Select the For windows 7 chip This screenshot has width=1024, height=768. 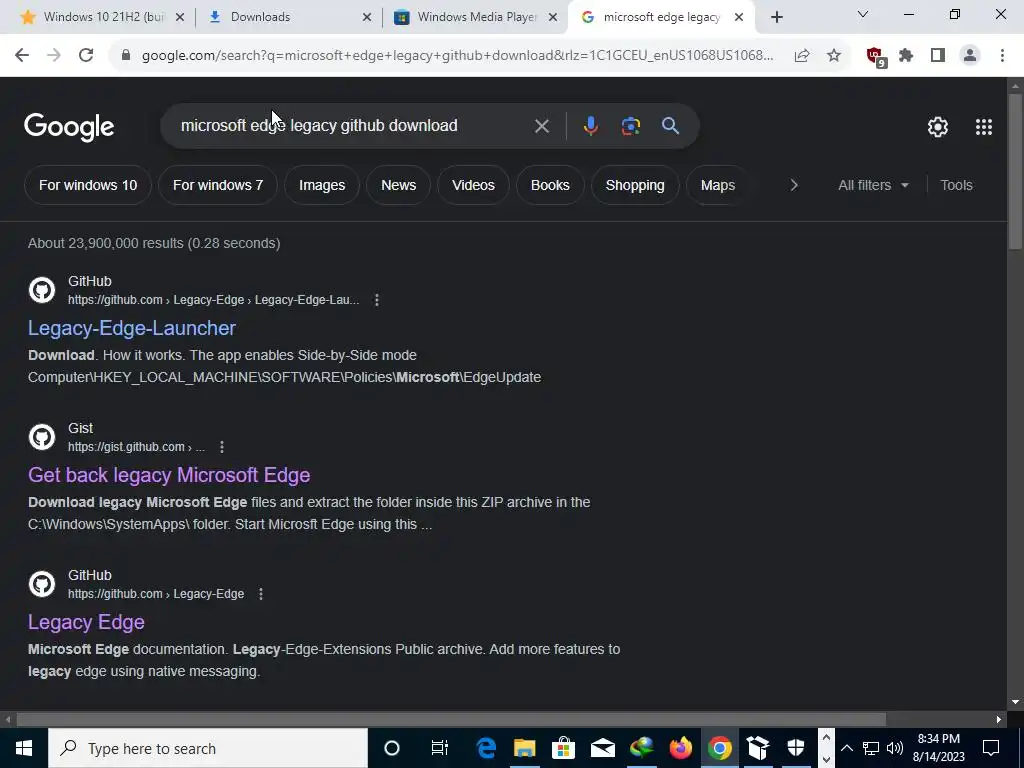217,185
